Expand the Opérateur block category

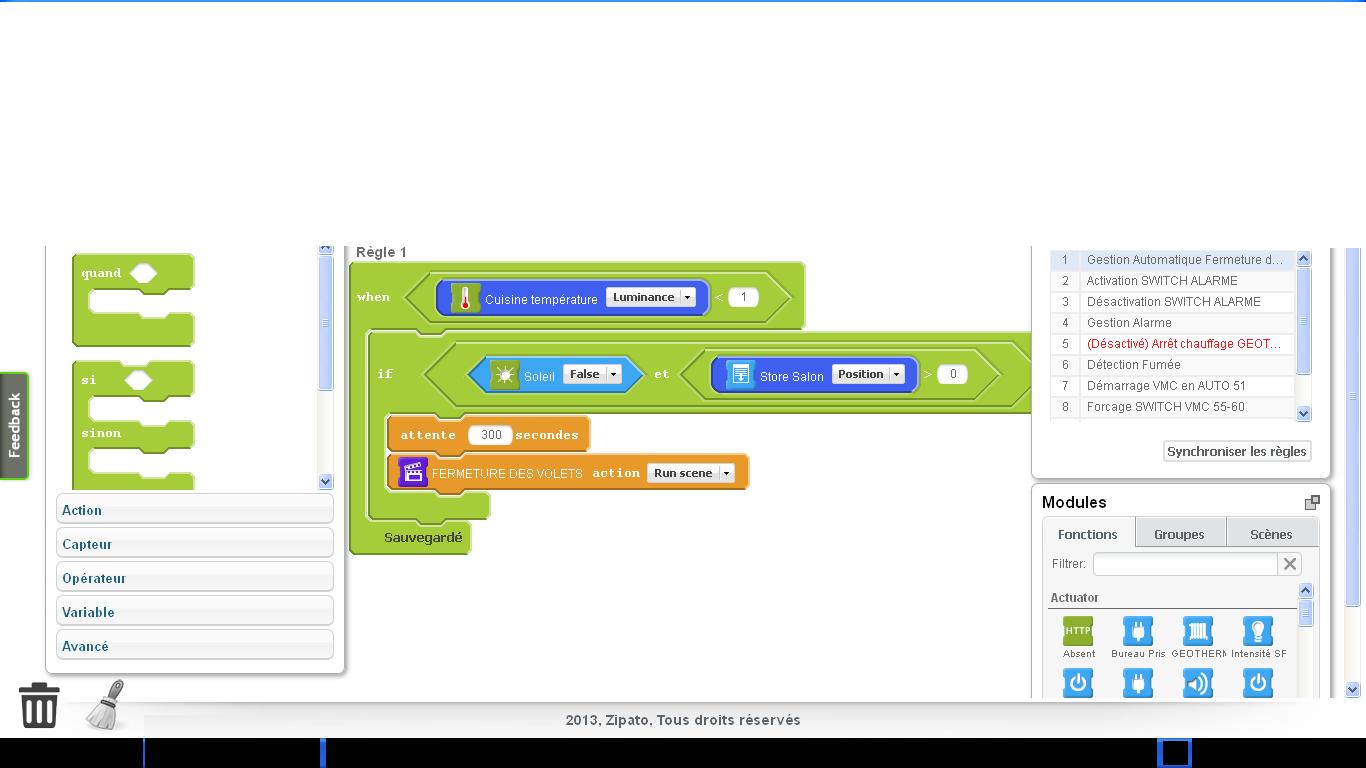point(195,578)
